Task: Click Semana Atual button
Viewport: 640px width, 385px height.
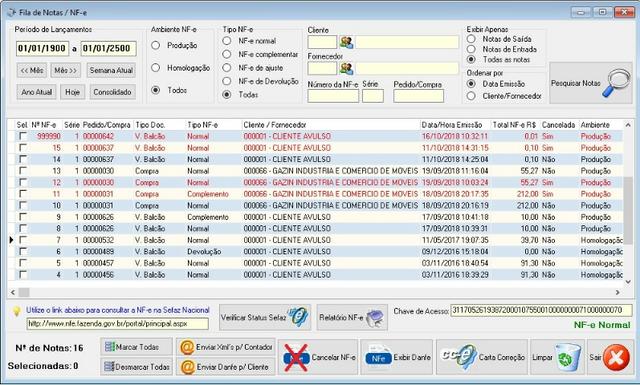Action: (x=111, y=70)
